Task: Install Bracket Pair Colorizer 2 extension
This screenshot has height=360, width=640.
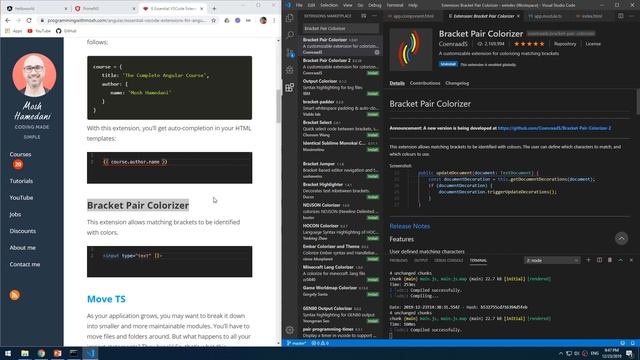Action: [373, 73]
